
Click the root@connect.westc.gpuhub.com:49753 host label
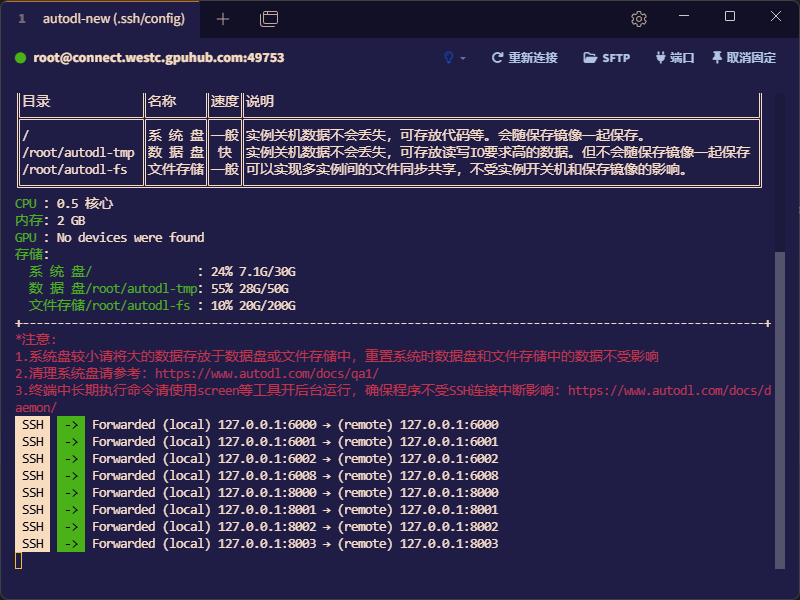(x=159, y=58)
